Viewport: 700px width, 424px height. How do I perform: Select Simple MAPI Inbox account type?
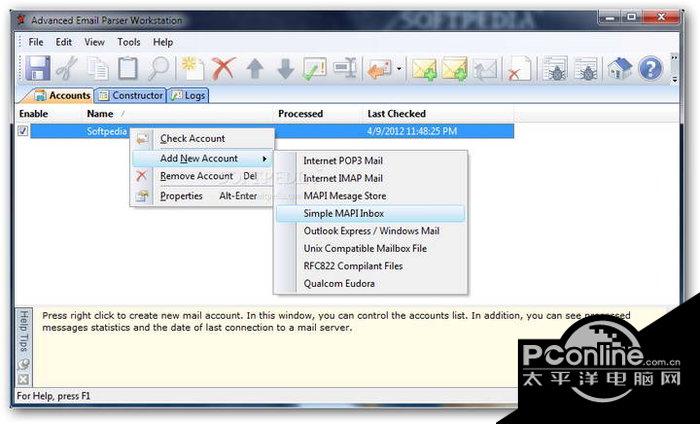click(x=371, y=213)
